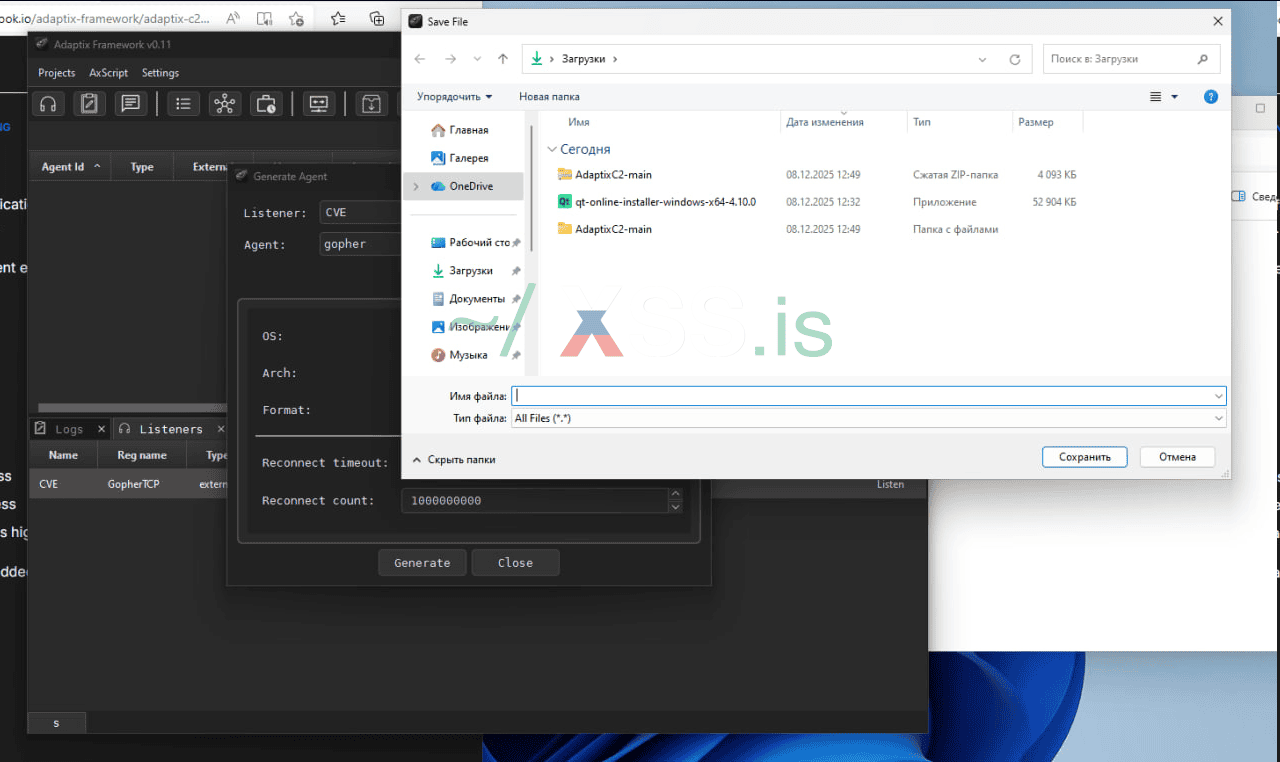The width and height of the screenshot is (1280, 762).
Task: Open the AxScript menu
Action: pos(109,73)
